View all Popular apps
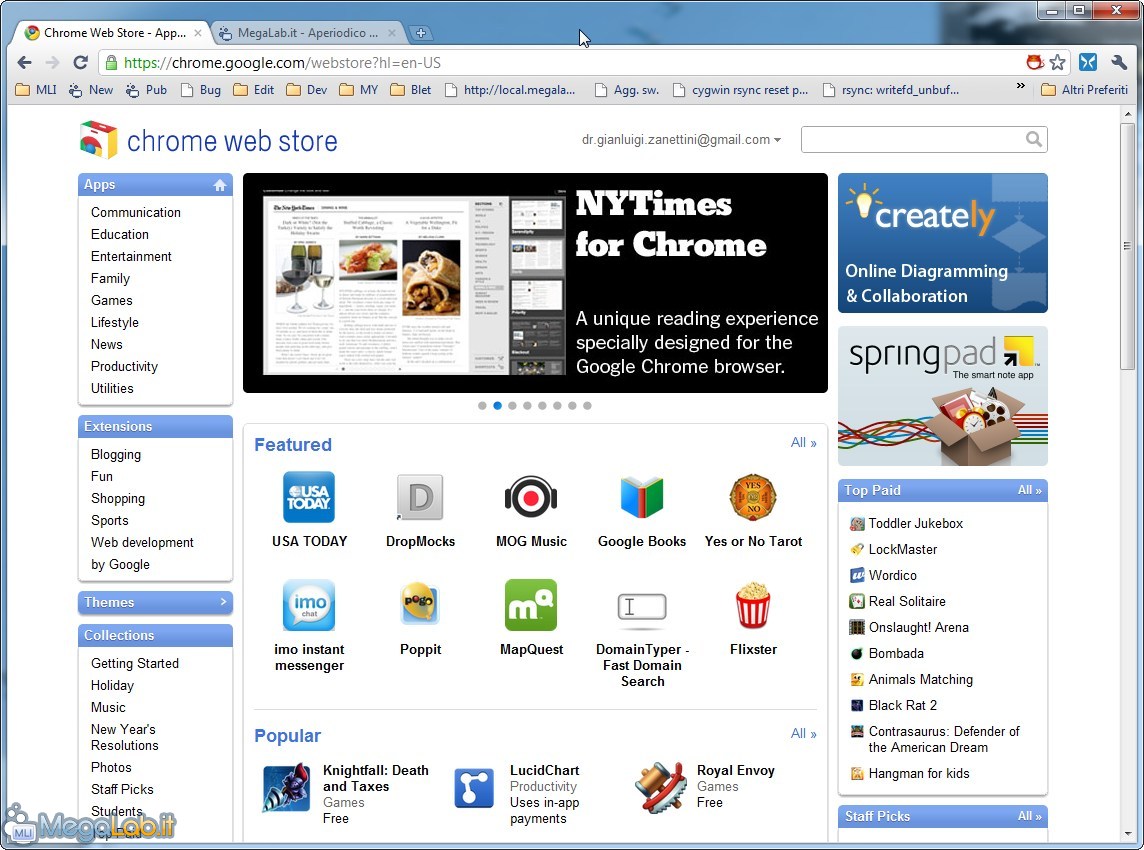1144x850 pixels. pyautogui.click(x=803, y=733)
